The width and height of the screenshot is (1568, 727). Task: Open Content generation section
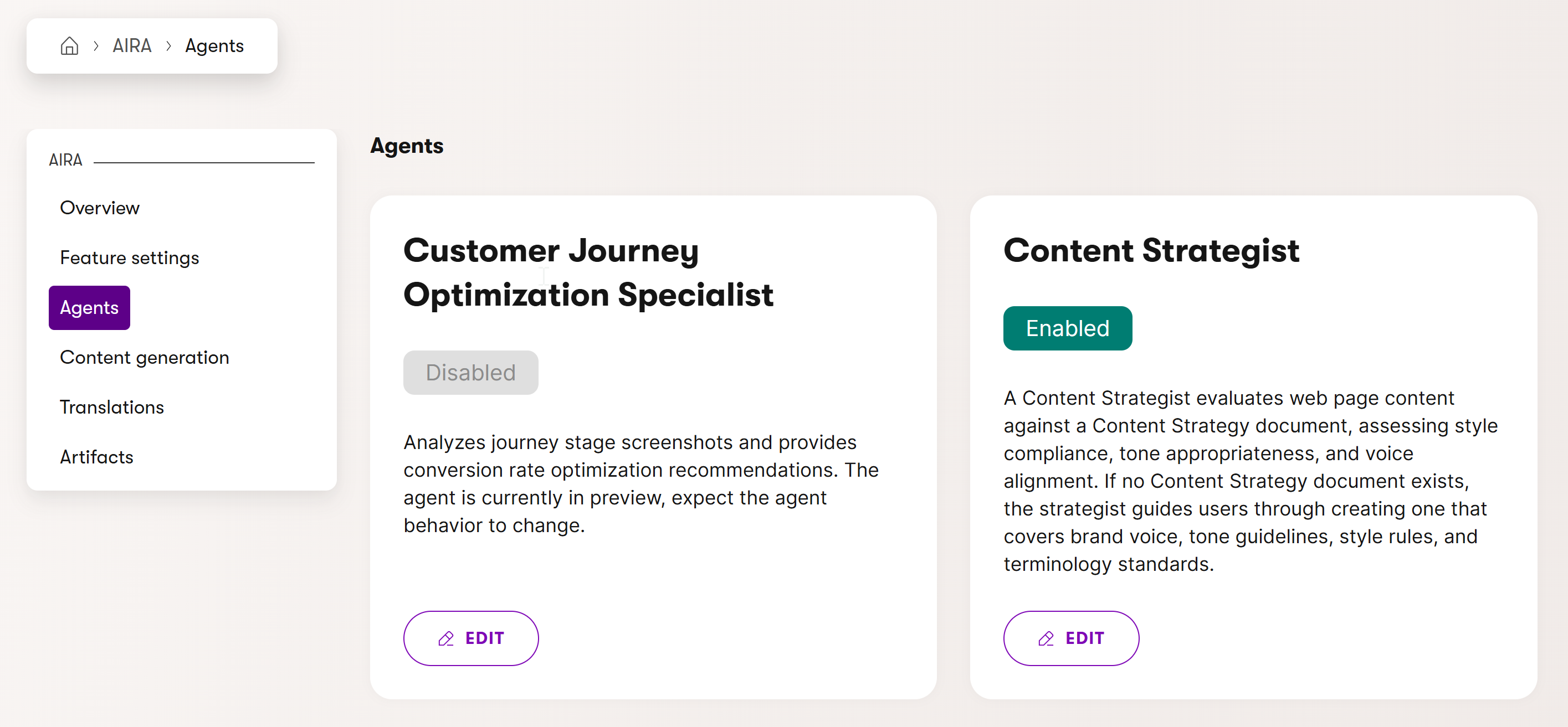pos(144,358)
